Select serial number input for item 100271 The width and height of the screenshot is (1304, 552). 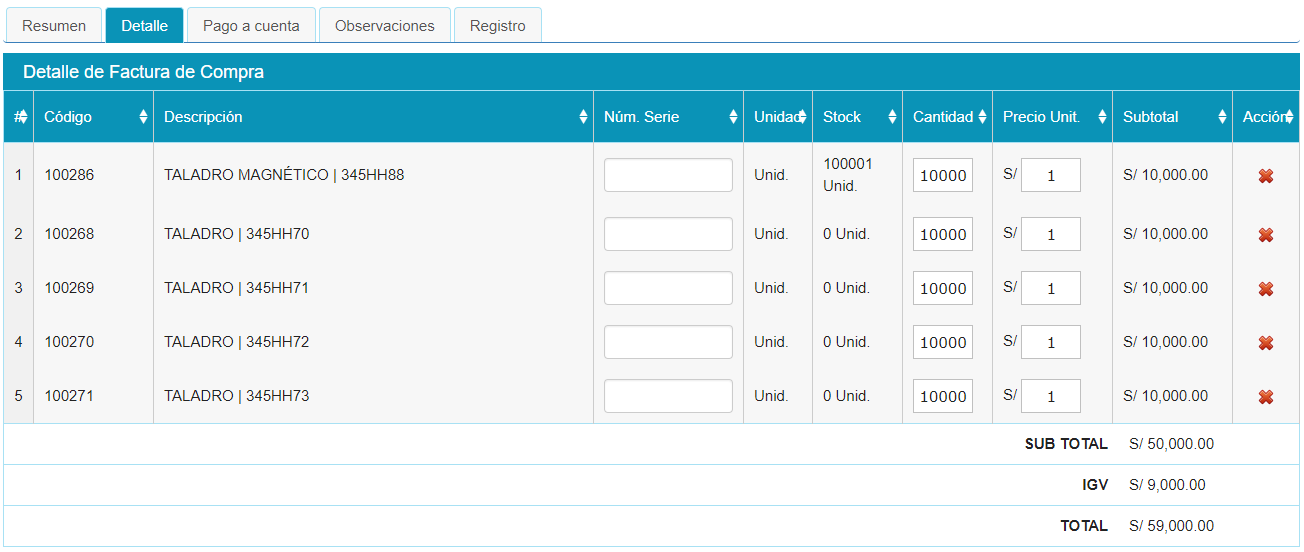(x=668, y=396)
